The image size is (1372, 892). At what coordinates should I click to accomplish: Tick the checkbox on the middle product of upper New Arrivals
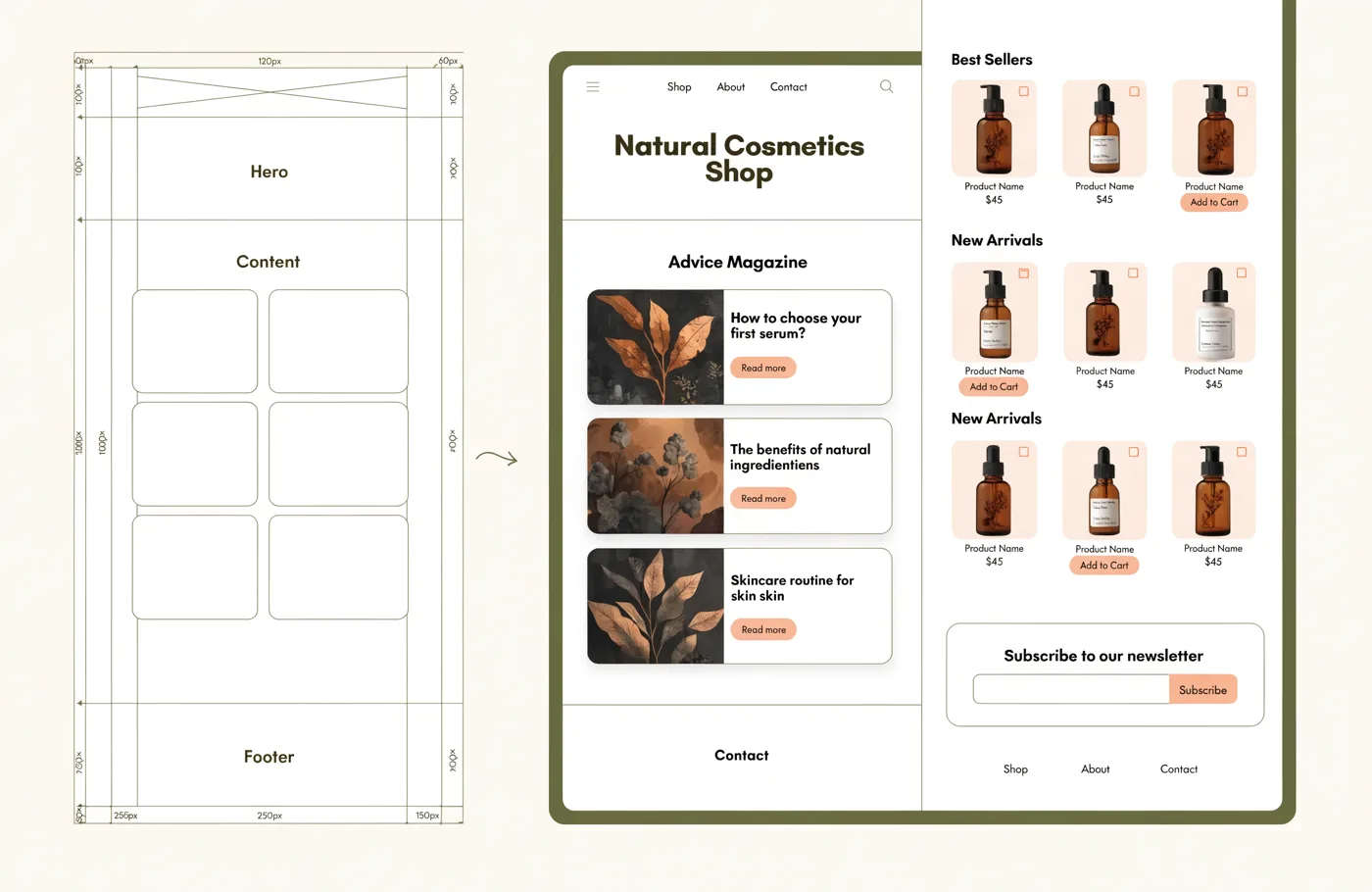point(1133,273)
